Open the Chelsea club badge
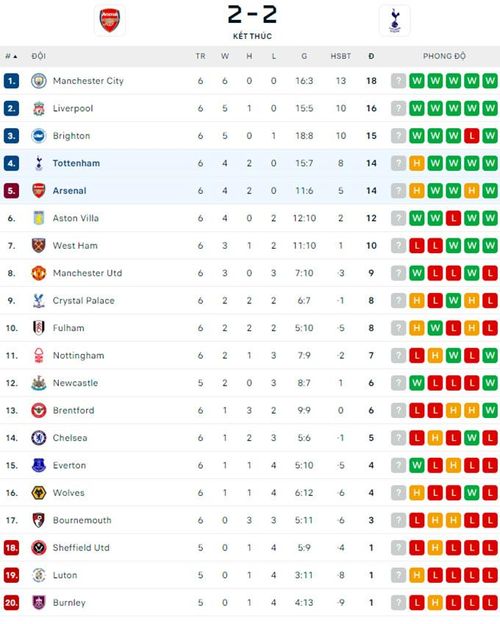The height and width of the screenshot is (624, 500). pyautogui.click(x=39, y=438)
